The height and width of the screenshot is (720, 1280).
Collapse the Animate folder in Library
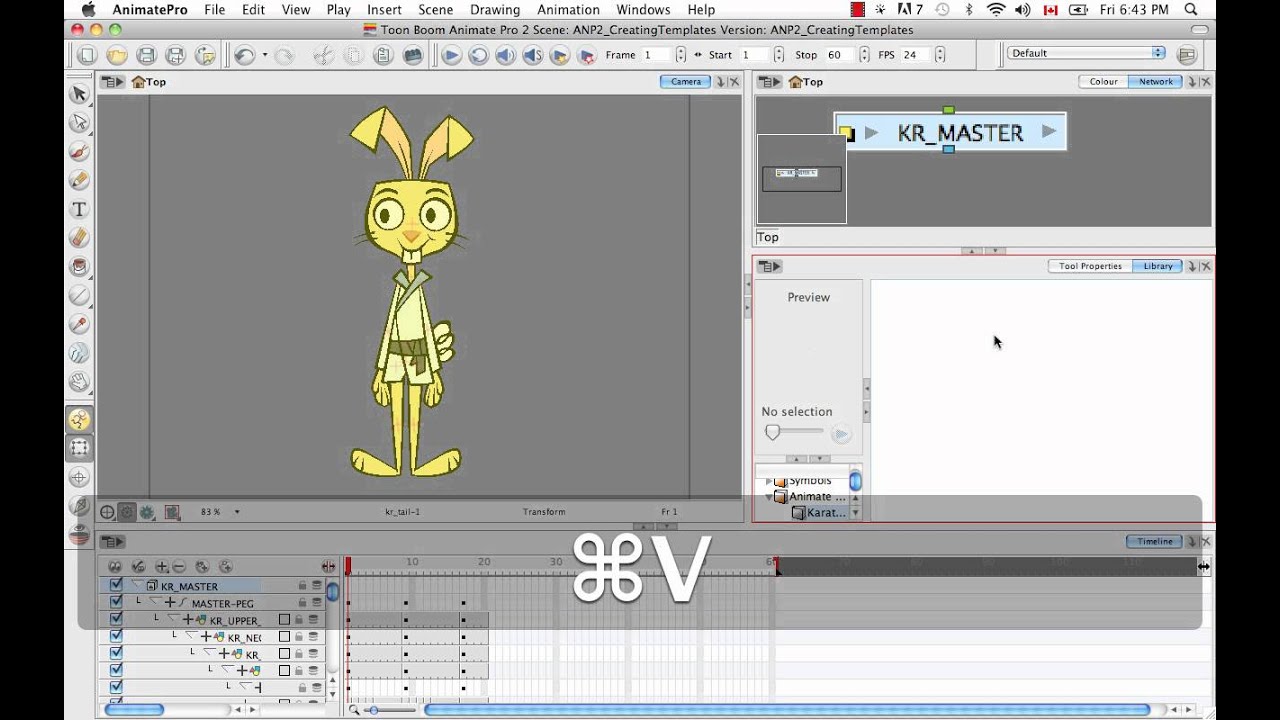point(769,497)
